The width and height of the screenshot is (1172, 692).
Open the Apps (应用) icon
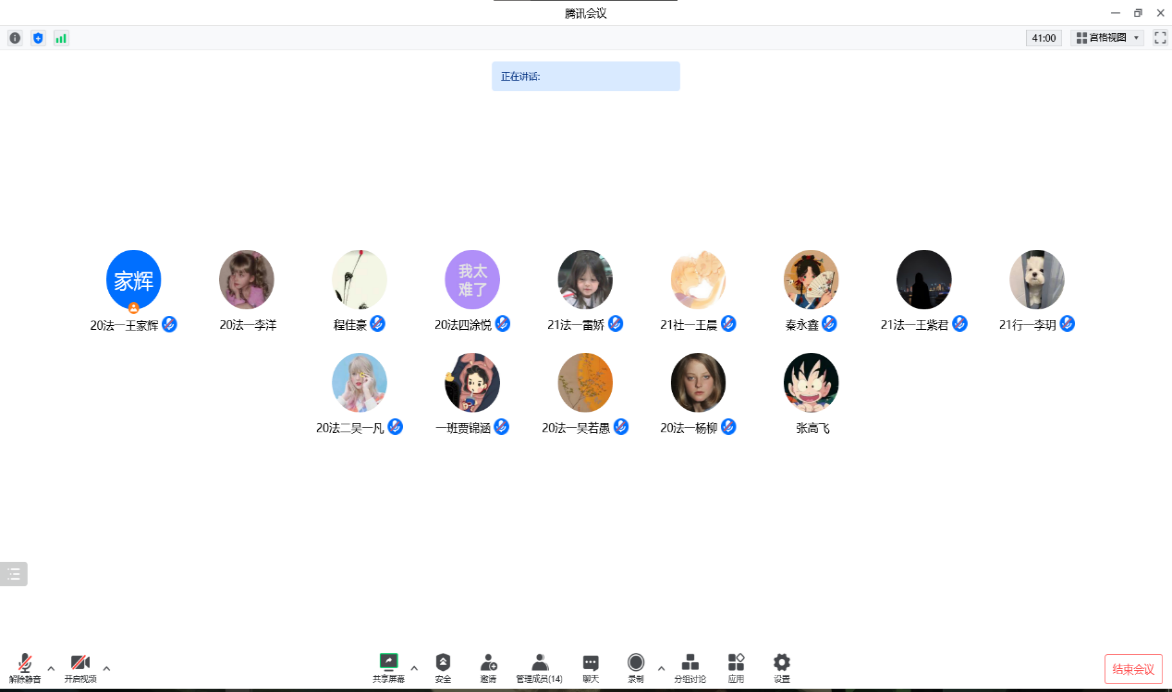point(736,663)
